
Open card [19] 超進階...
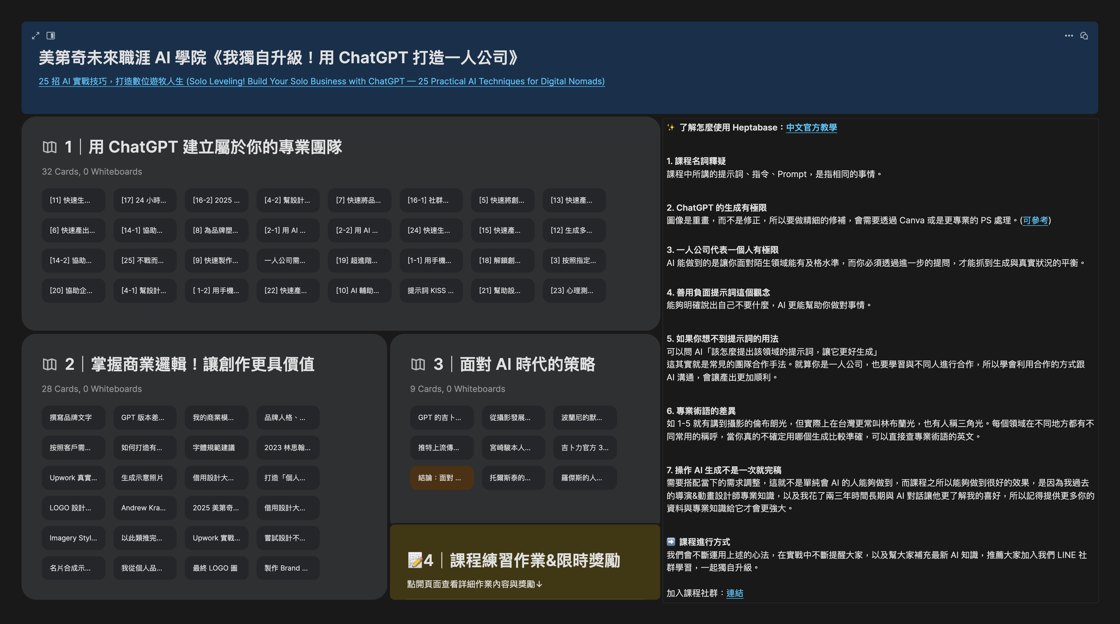[359, 261]
